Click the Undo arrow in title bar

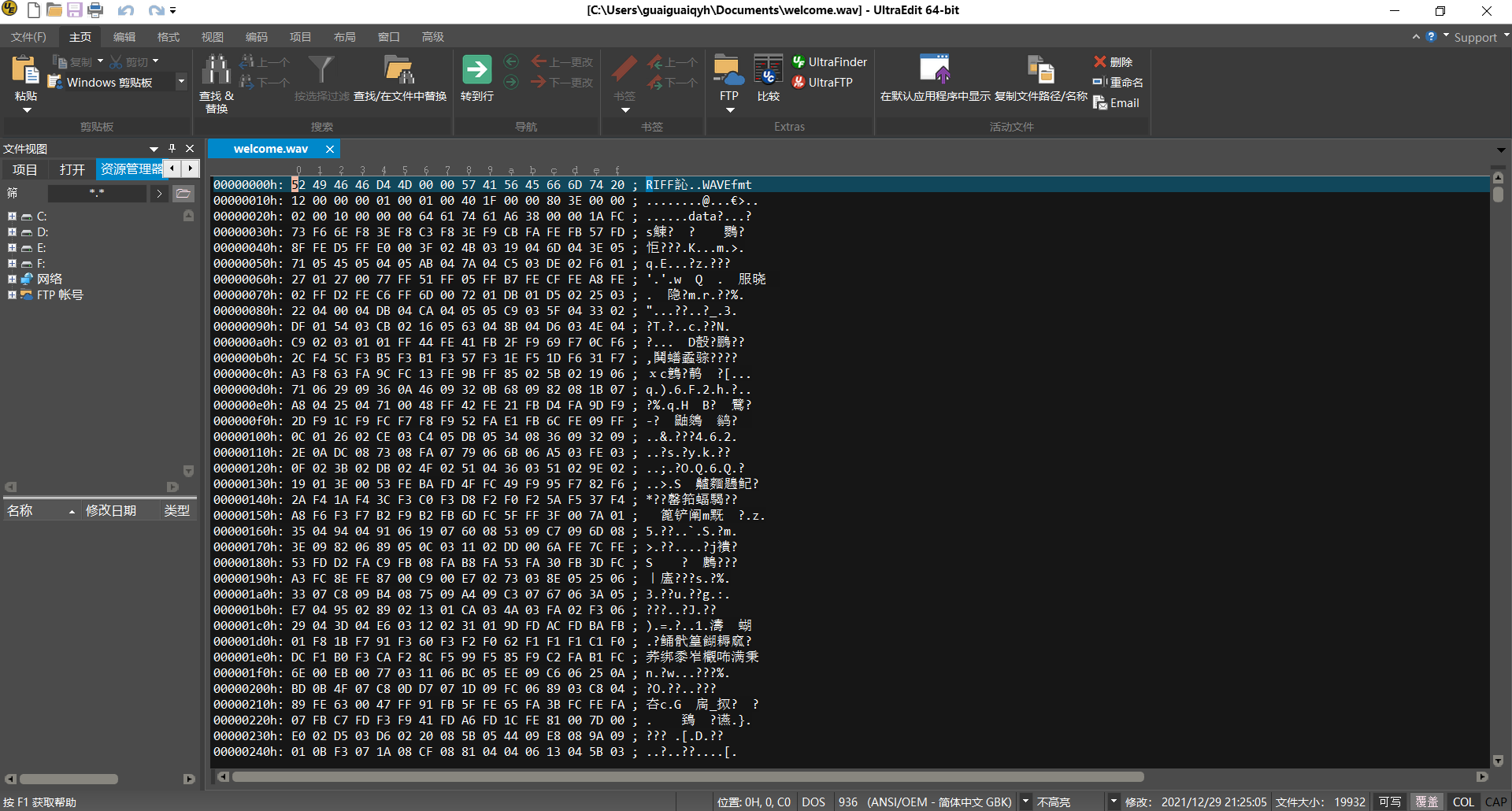click(x=126, y=10)
